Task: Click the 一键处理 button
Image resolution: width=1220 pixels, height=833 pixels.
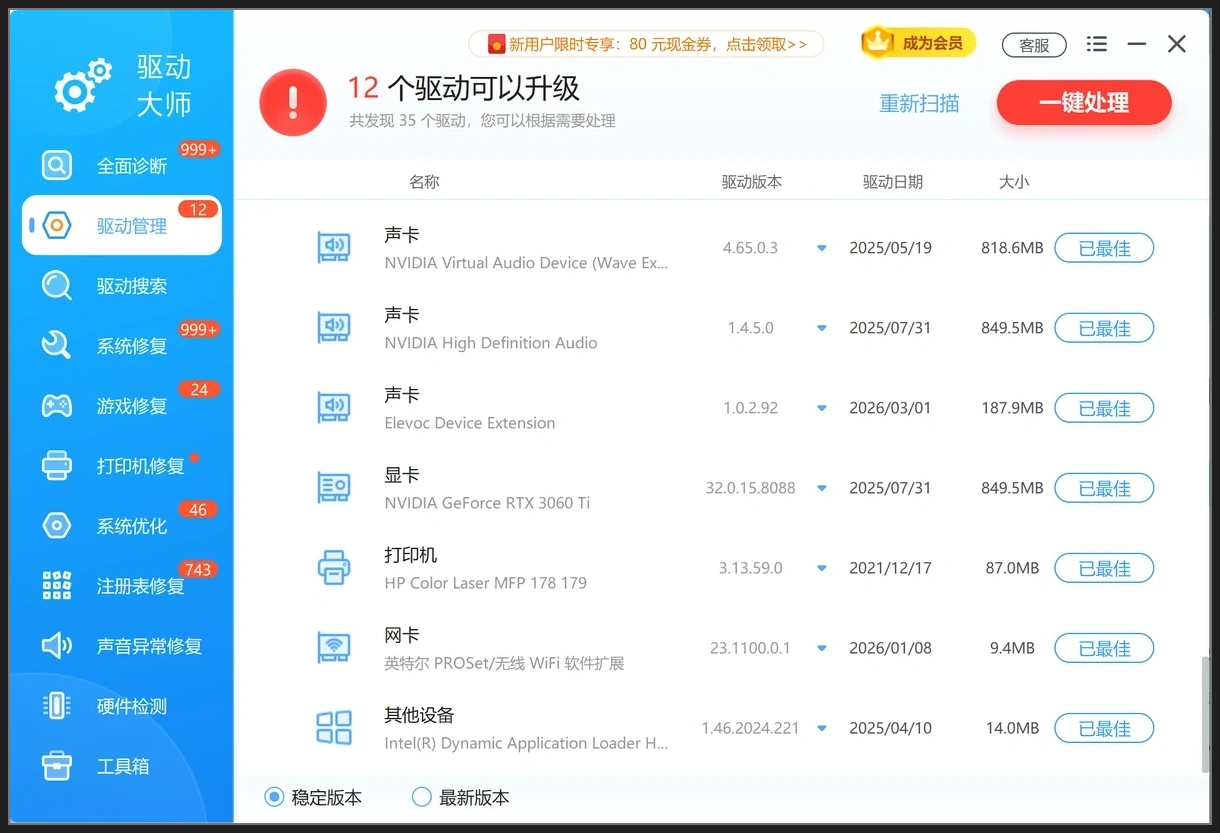Action: (x=1084, y=102)
